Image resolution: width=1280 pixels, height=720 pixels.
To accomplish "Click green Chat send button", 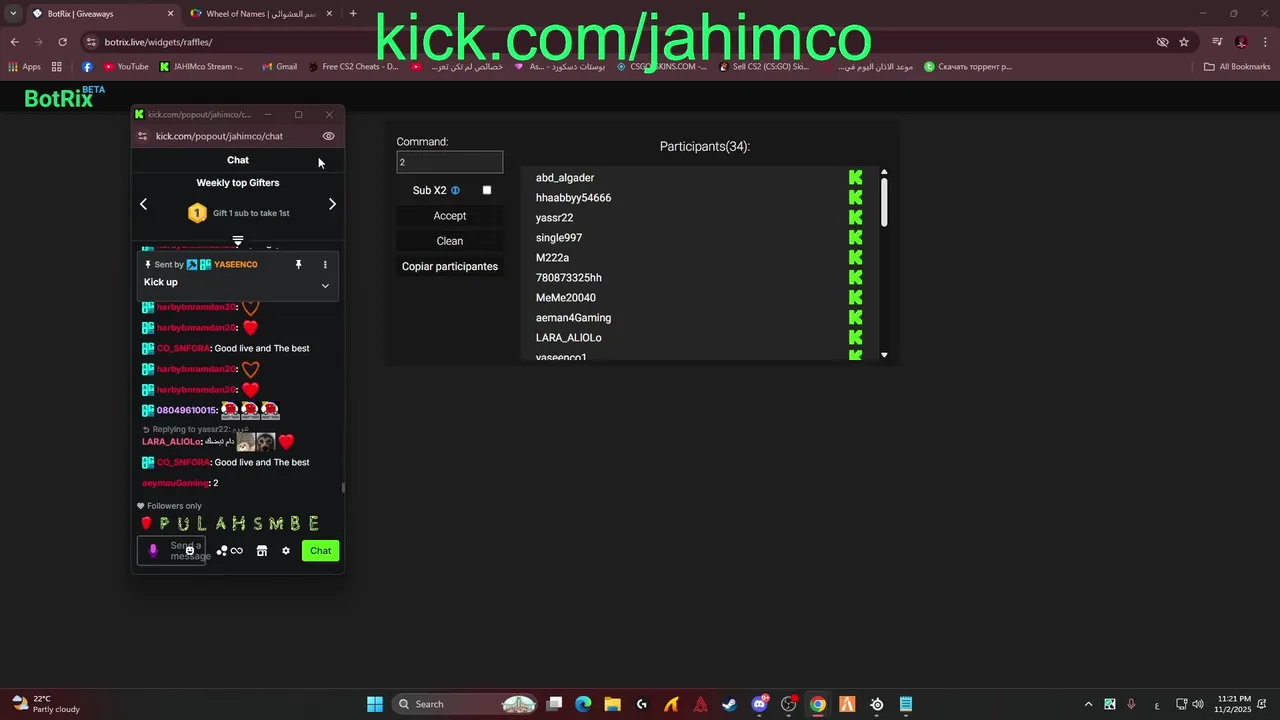I will click(320, 551).
